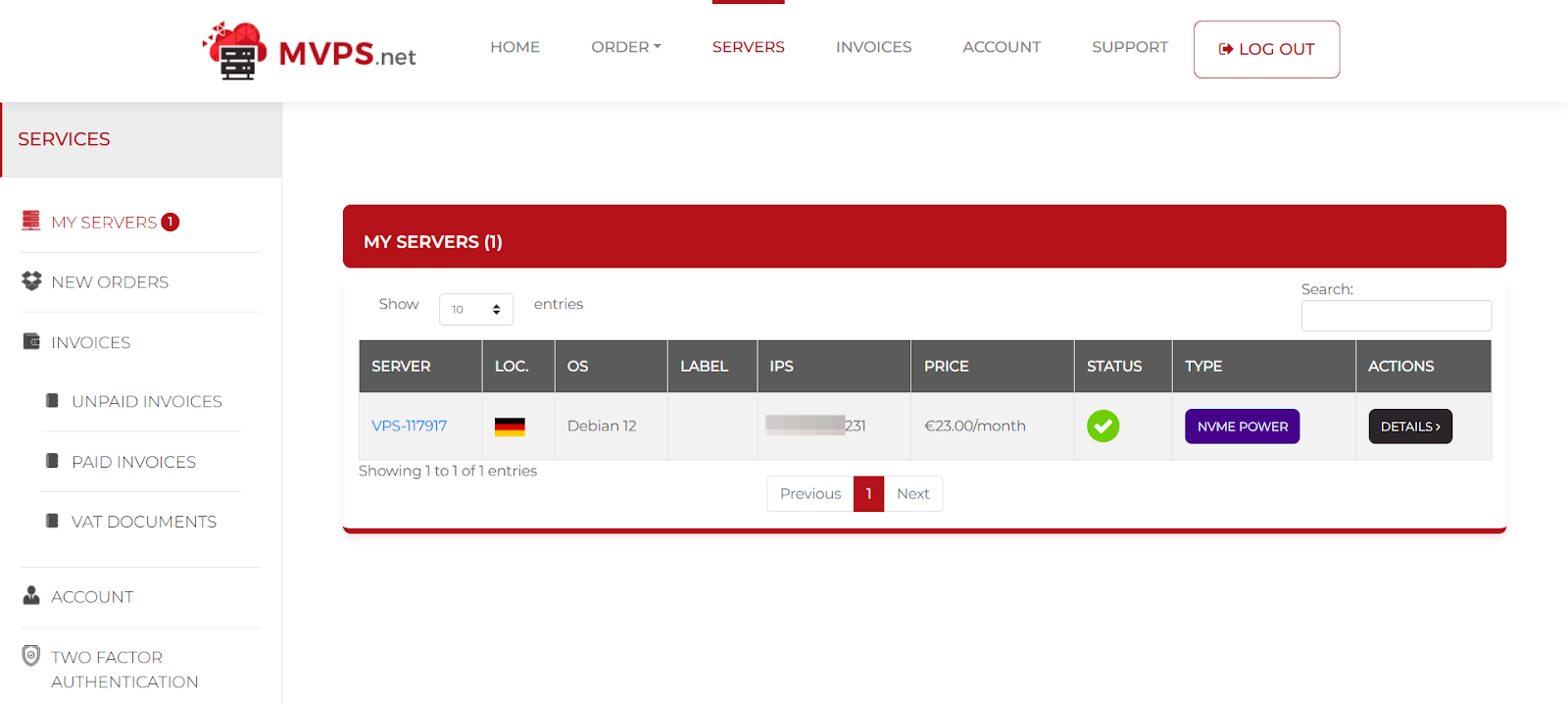This screenshot has width=1568, height=704.
Task: Open Paid Invoices in the sidebar
Action: click(x=133, y=462)
